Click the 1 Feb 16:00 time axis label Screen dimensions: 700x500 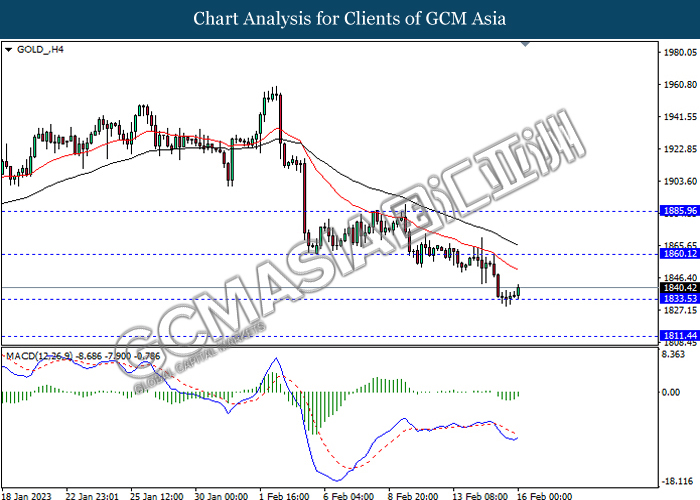pos(284,496)
